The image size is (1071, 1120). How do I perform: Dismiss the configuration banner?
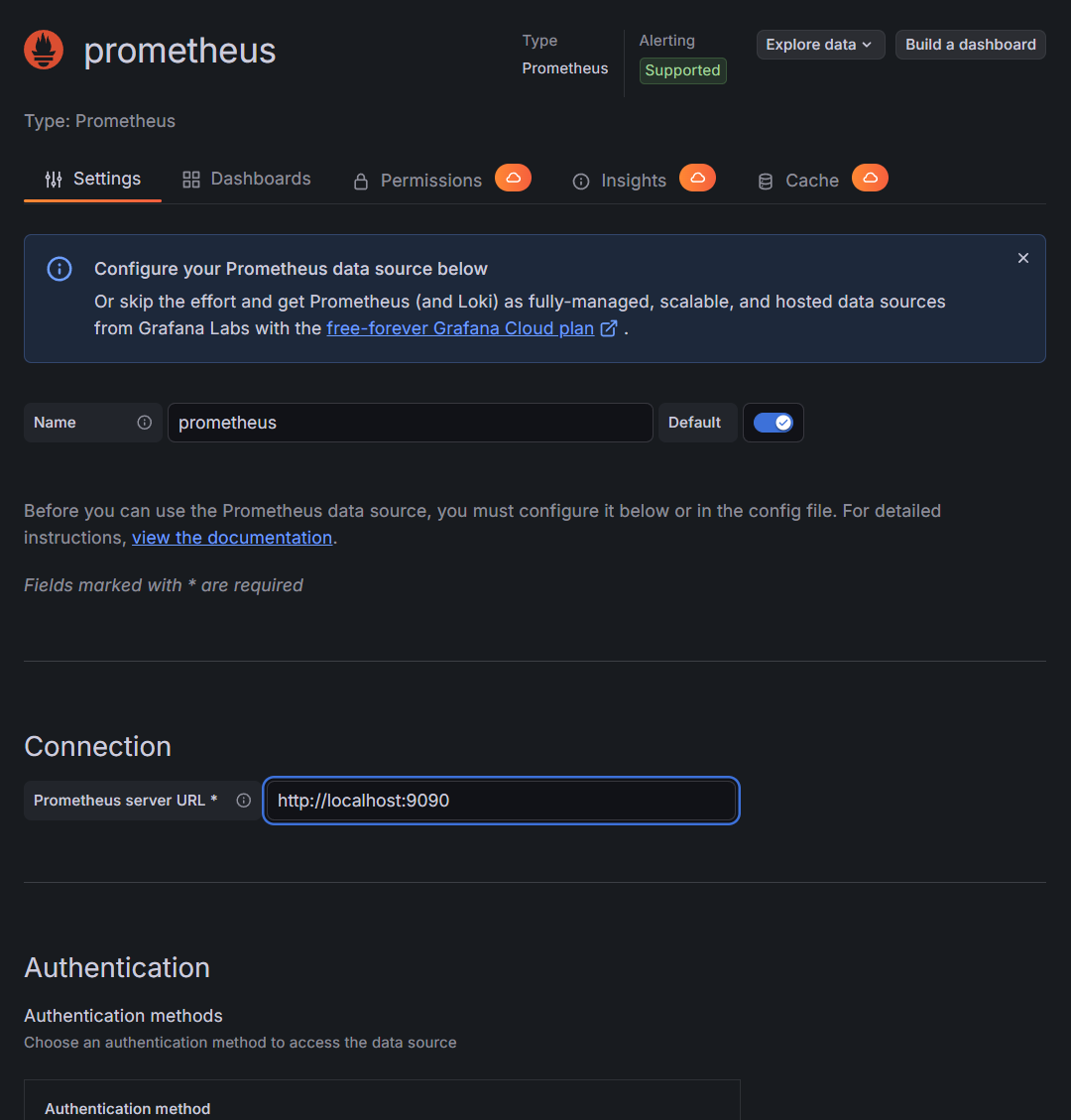tap(1022, 257)
